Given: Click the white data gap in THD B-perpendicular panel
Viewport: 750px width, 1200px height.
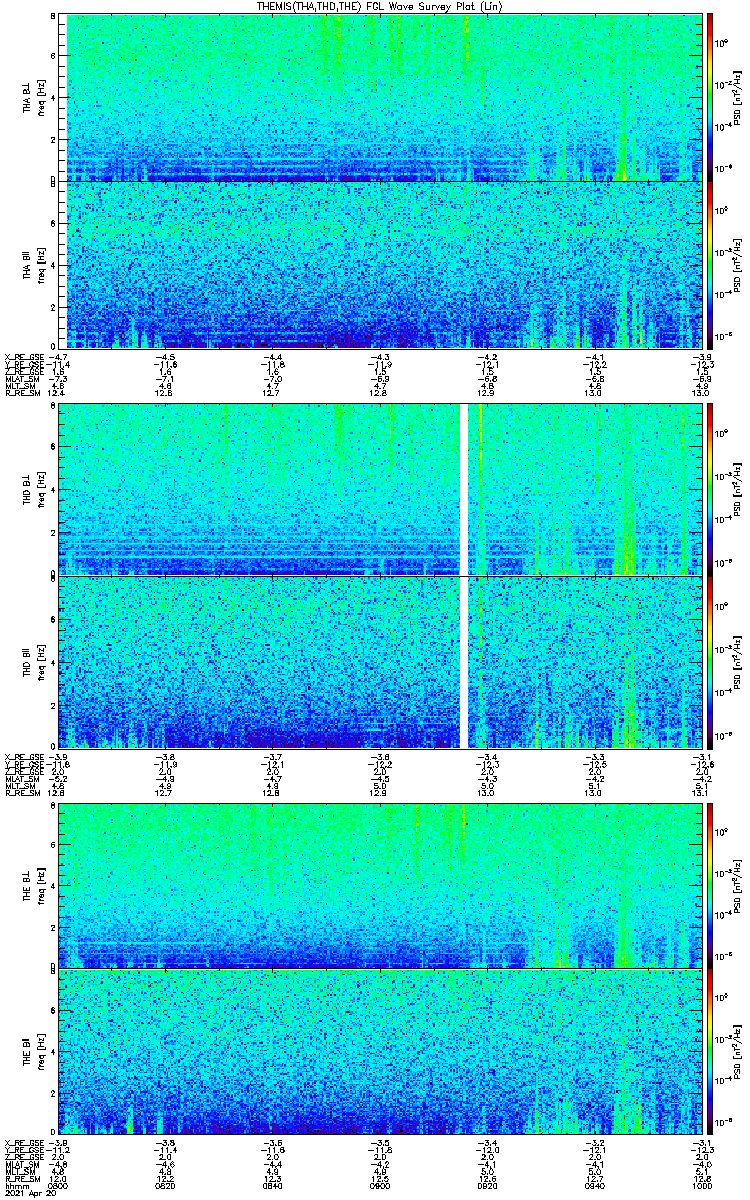Looking at the screenshot, I should pos(464,489).
